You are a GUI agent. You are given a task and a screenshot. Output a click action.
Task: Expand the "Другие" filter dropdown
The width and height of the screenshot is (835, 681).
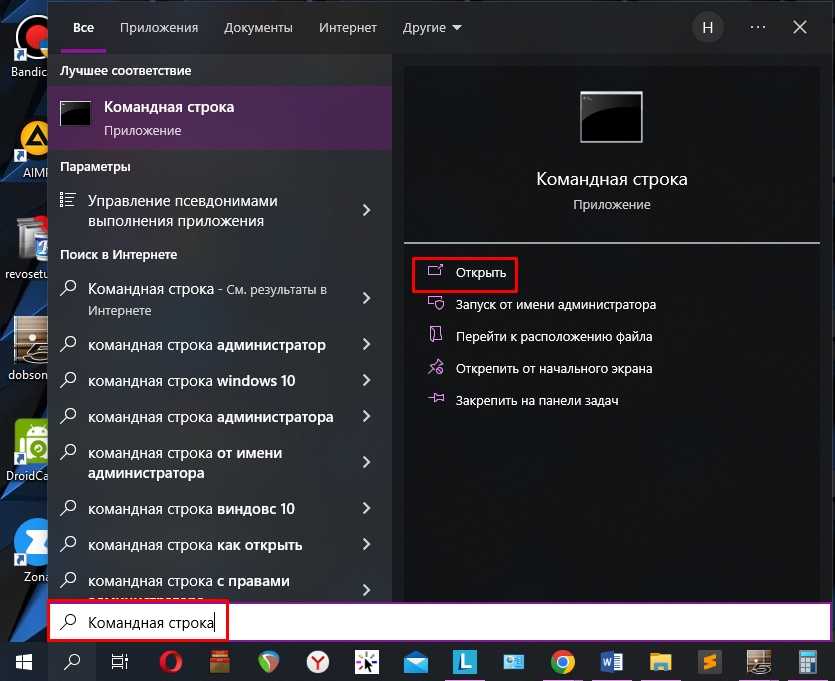click(432, 28)
